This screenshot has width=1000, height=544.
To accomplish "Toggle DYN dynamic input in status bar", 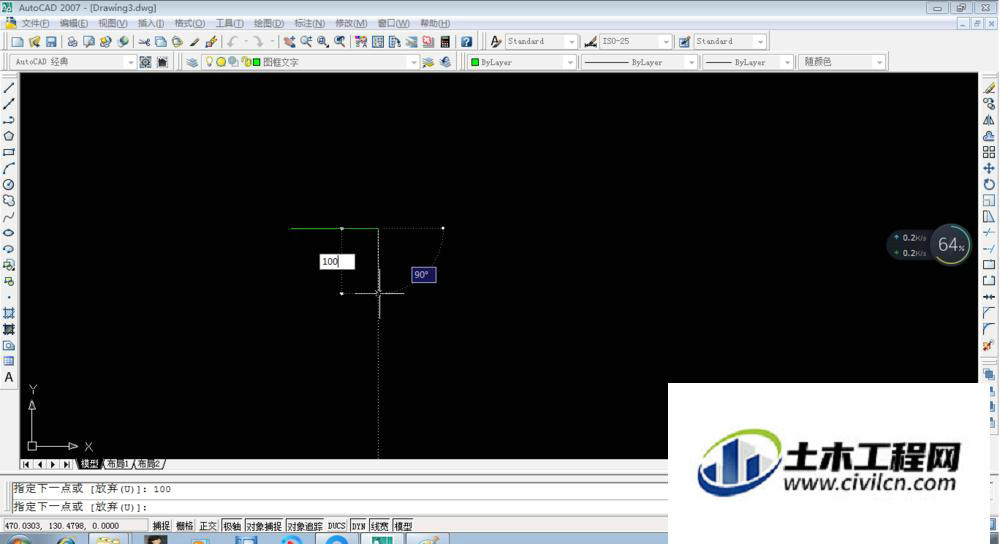I will pos(358,526).
